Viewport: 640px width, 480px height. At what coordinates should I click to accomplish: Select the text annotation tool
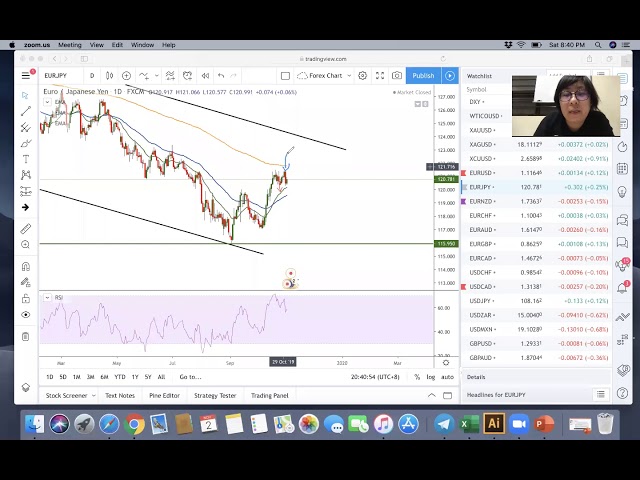click(25, 159)
